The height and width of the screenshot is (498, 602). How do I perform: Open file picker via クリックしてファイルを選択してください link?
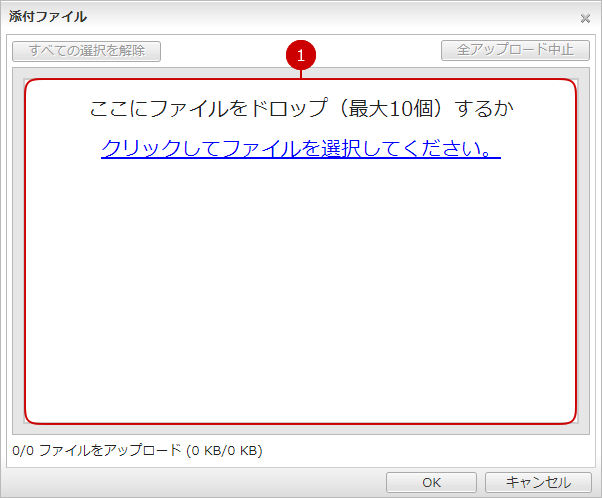pyautogui.click(x=300, y=149)
